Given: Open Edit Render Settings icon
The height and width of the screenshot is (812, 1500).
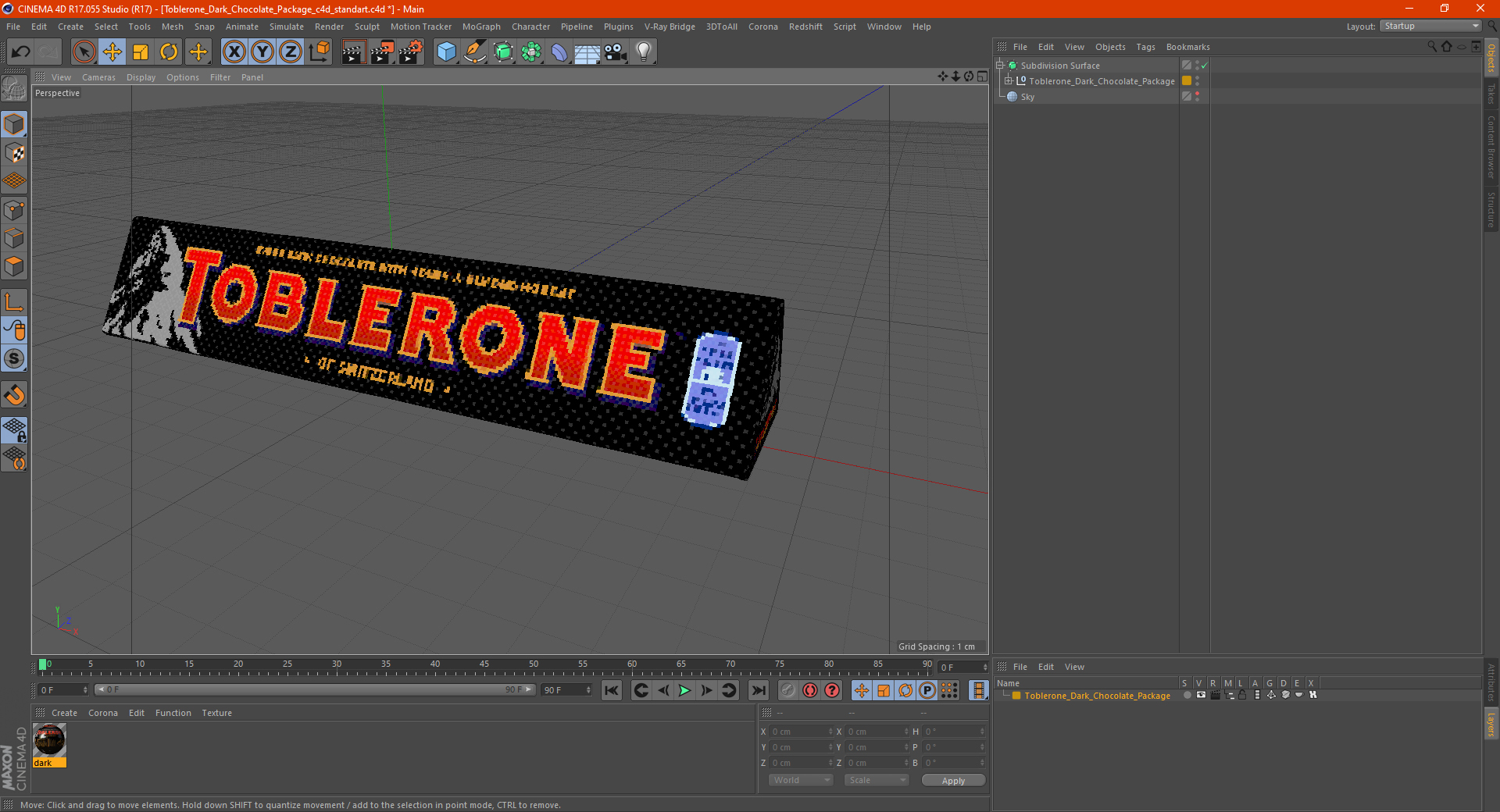Looking at the screenshot, I should tap(410, 52).
